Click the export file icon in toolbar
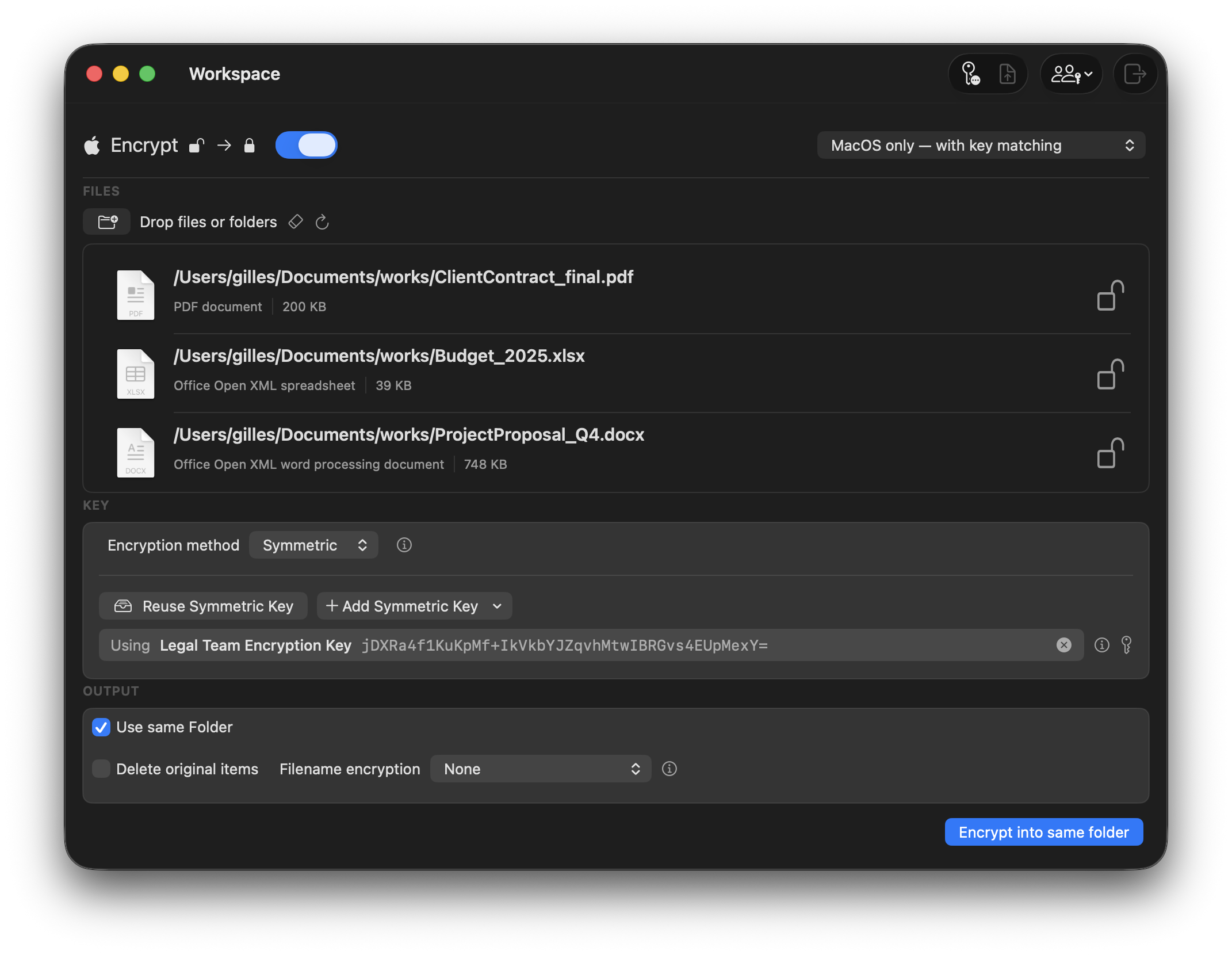 (1007, 74)
